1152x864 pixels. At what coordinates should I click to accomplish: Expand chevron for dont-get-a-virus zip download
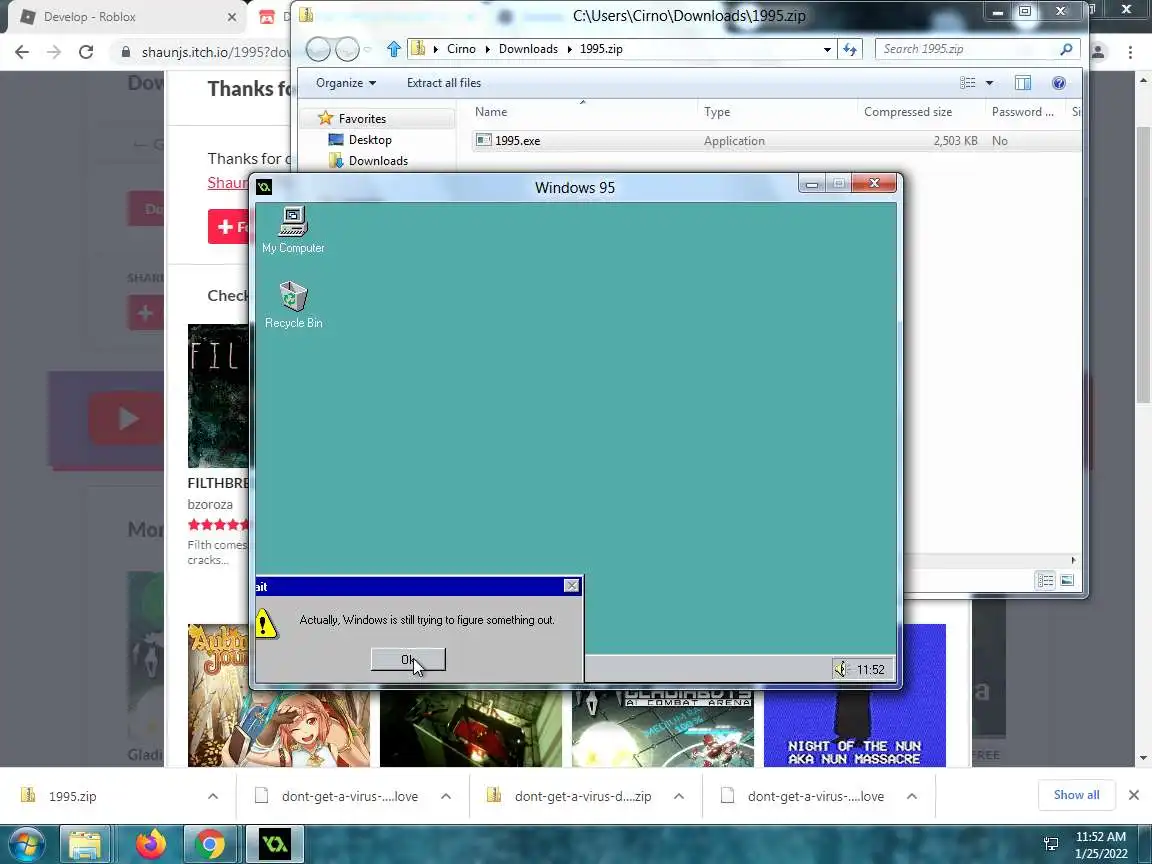pyautogui.click(x=679, y=796)
